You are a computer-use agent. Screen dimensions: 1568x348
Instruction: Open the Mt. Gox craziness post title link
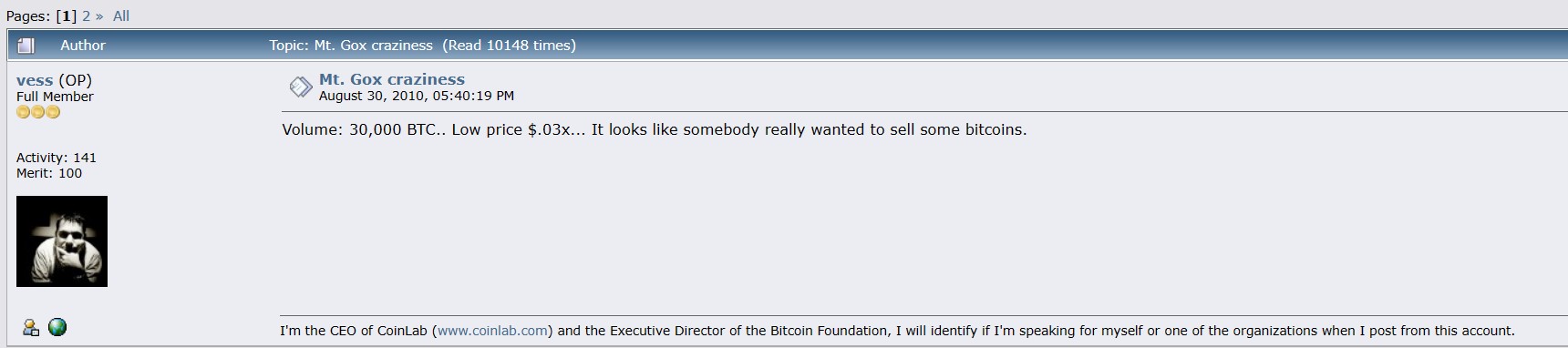coord(392,79)
